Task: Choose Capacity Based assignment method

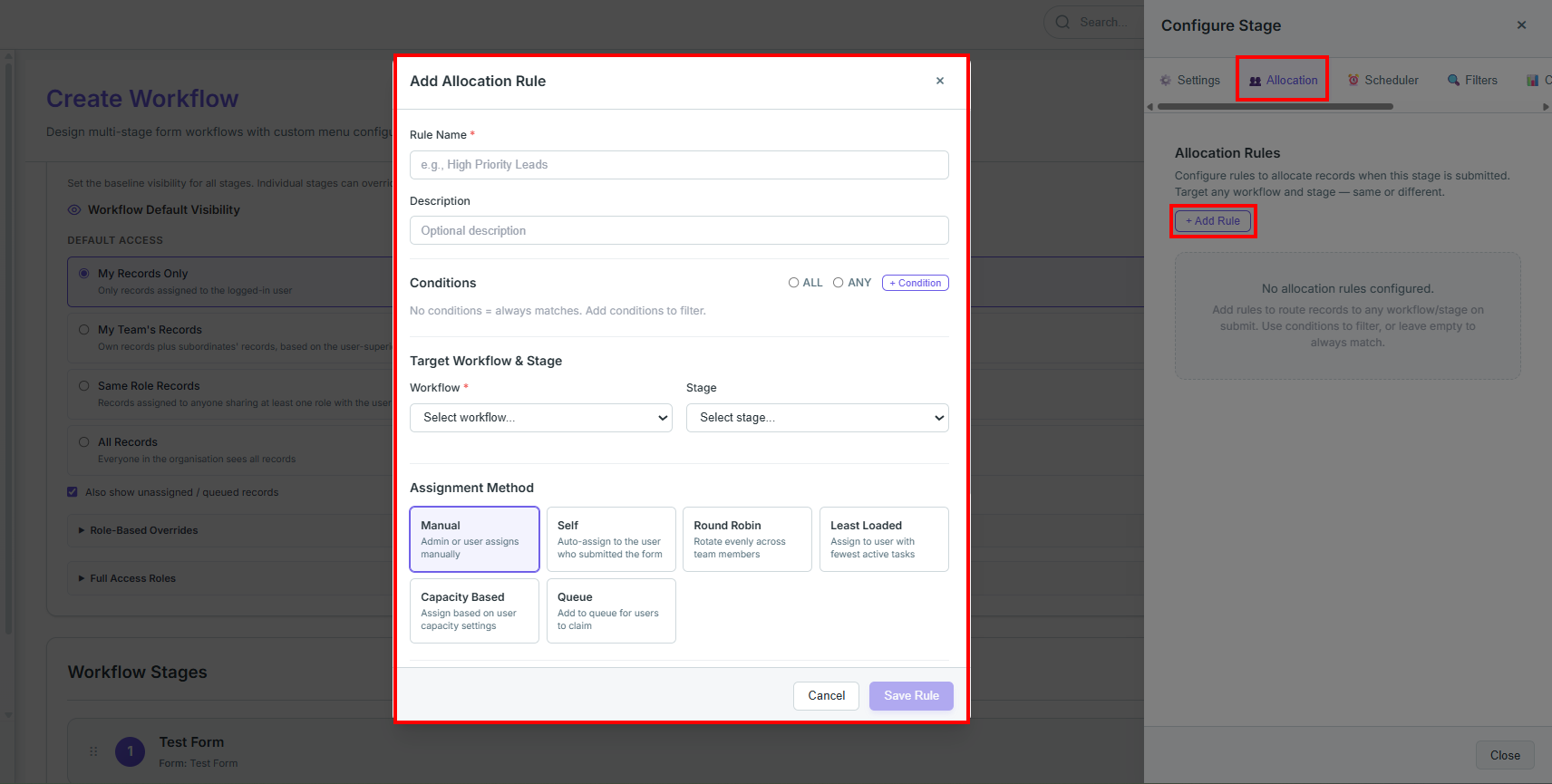Action: [x=474, y=611]
